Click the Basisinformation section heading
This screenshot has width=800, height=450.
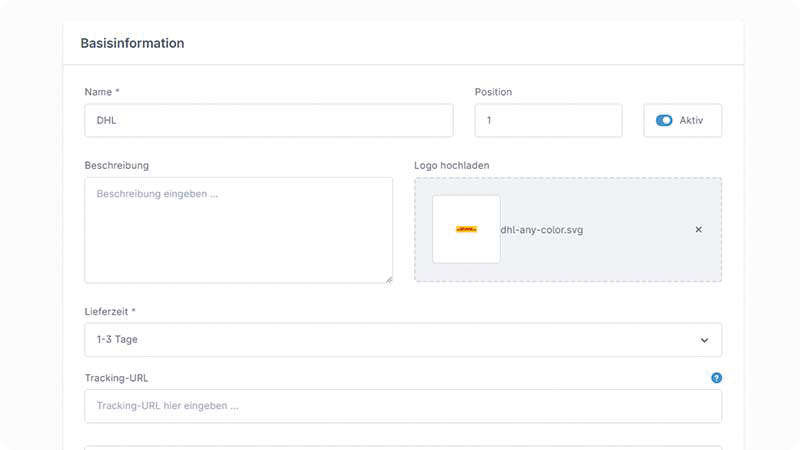[132, 44]
